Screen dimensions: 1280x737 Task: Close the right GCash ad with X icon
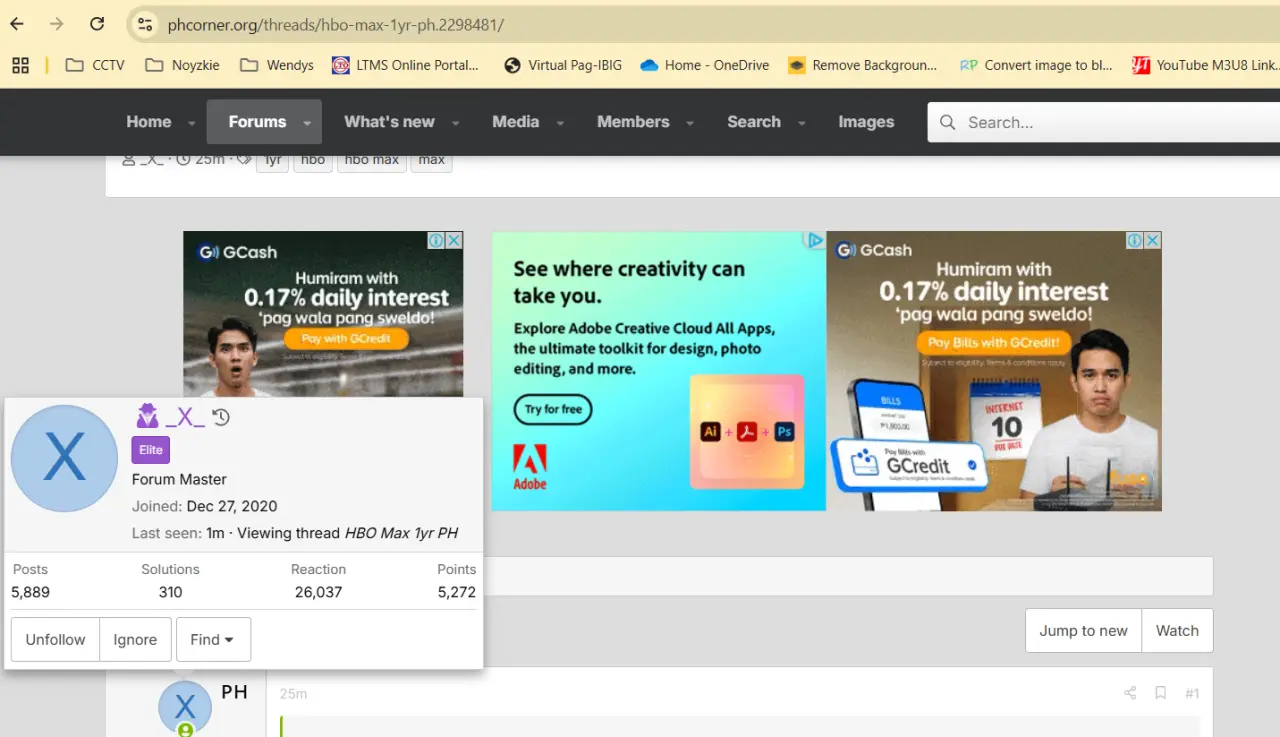1153,240
